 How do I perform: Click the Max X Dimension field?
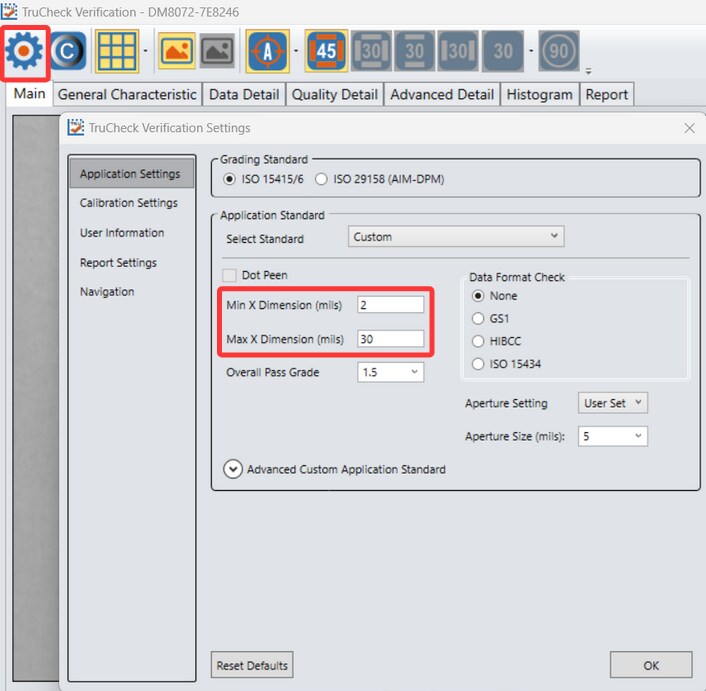pos(390,339)
